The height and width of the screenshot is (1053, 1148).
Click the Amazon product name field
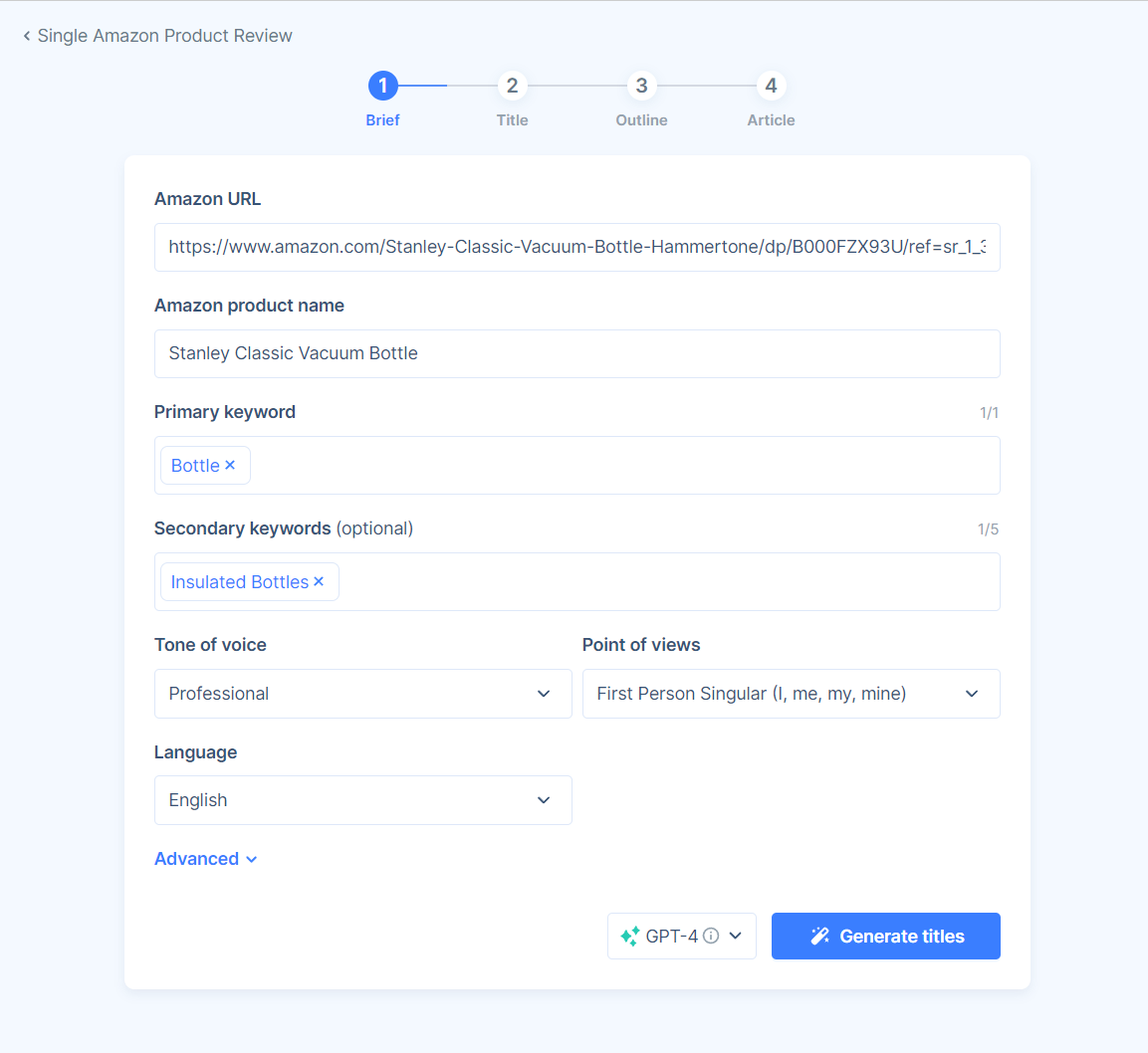pos(576,353)
